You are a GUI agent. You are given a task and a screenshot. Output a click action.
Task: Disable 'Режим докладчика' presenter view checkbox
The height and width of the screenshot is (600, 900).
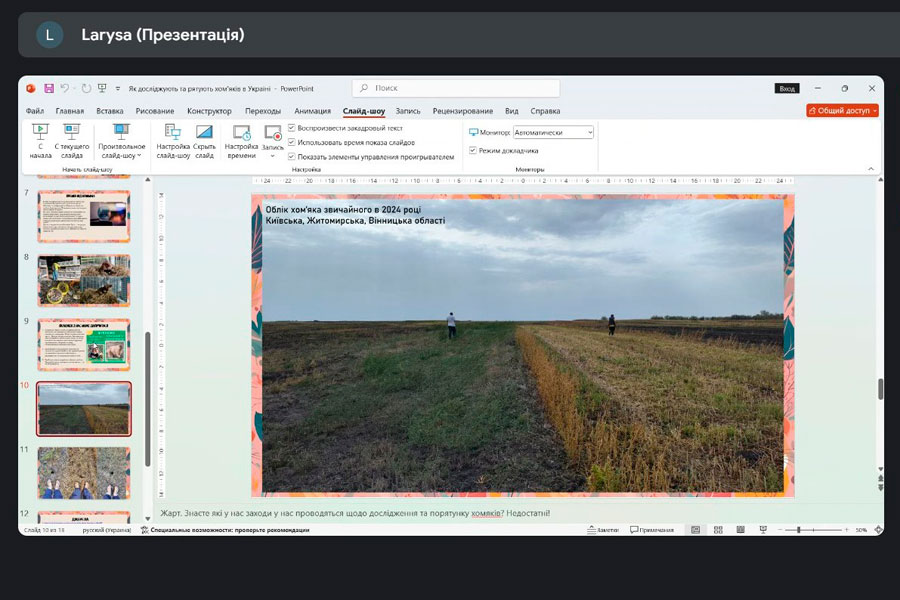point(473,151)
